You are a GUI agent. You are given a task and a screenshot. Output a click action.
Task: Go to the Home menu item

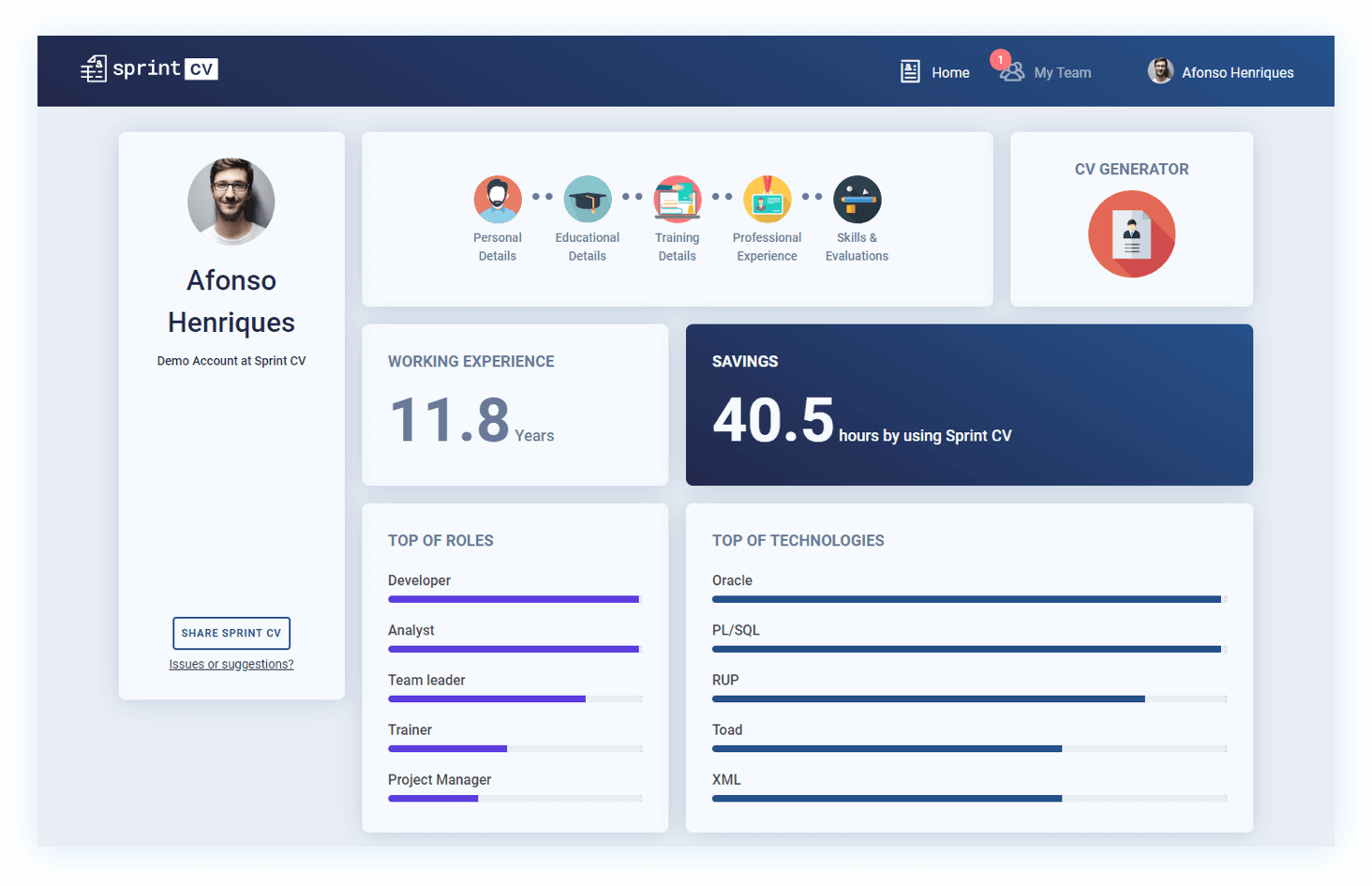click(950, 73)
